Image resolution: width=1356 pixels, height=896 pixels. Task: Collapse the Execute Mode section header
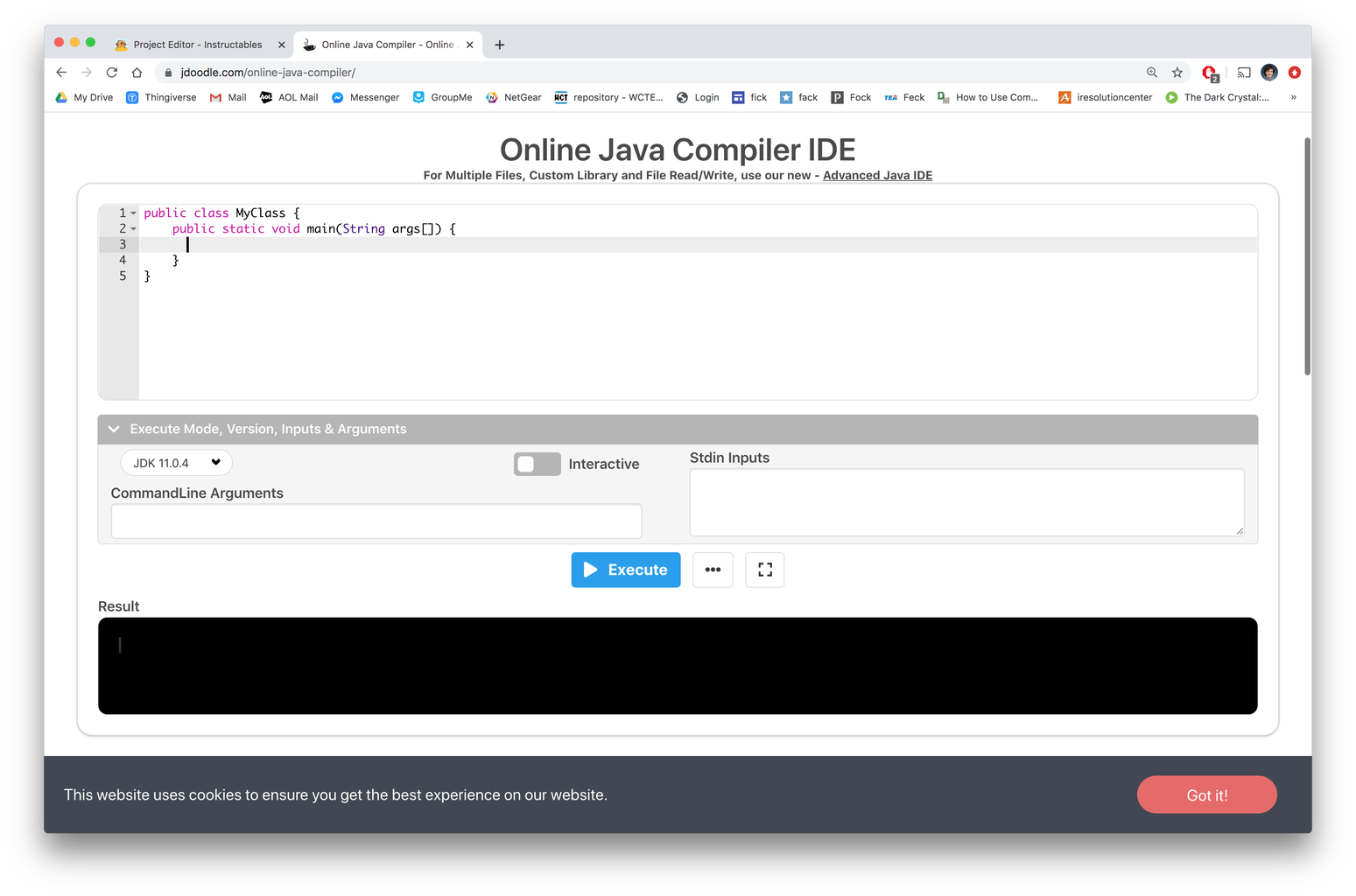coord(113,429)
